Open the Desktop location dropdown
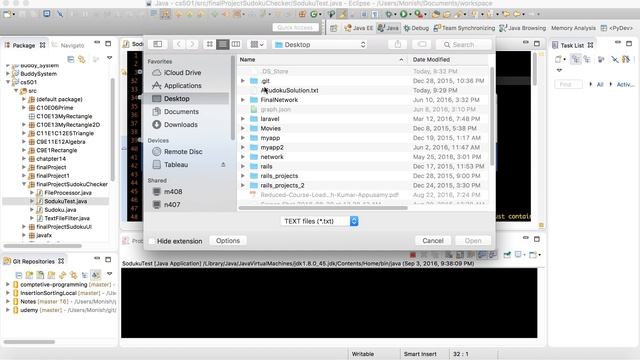The image size is (640, 360). pyautogui.click(x=320, y=44)
